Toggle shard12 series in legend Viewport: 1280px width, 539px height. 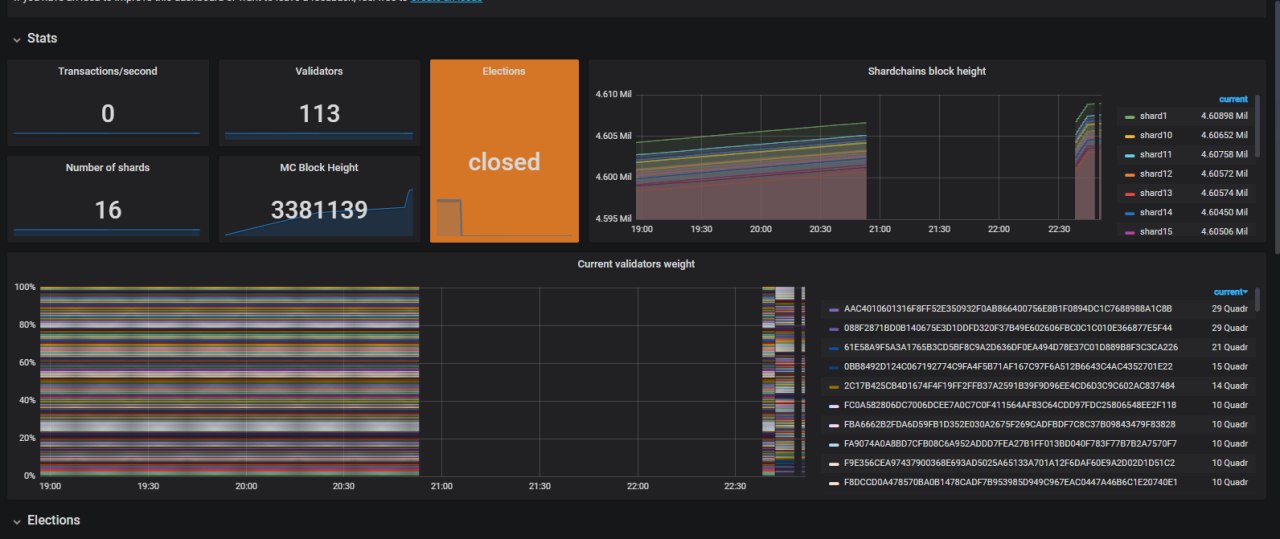point(1156,174)
